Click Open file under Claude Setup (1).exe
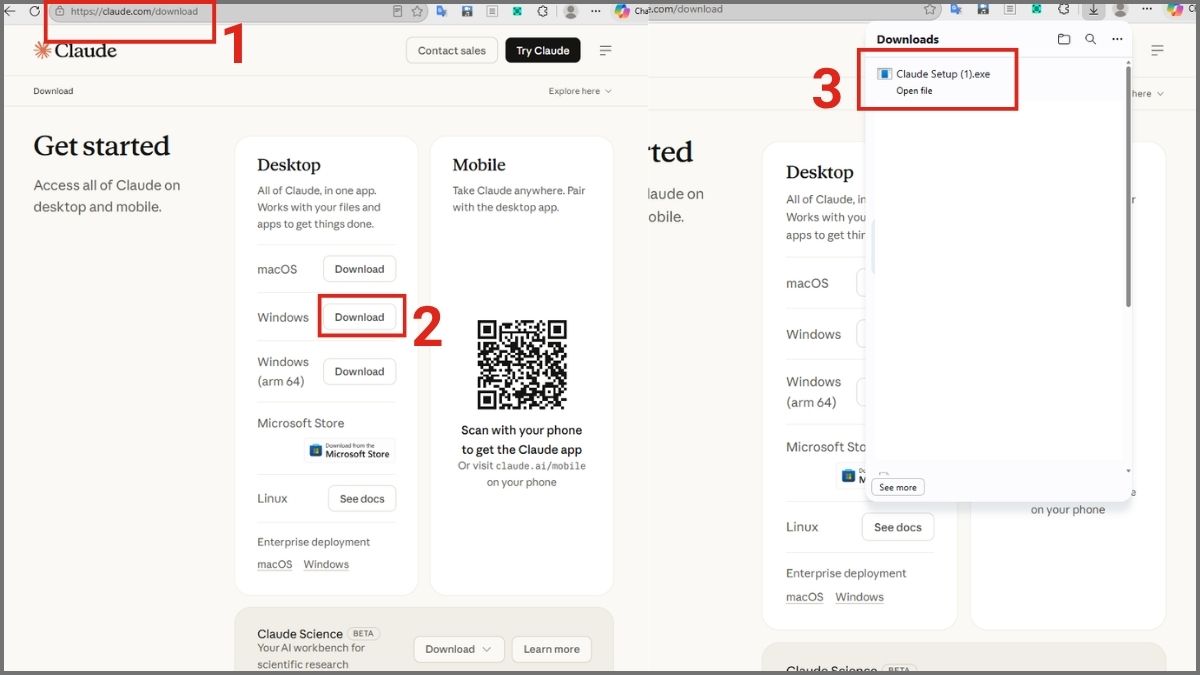The image size is (1200, 675). 914,91
